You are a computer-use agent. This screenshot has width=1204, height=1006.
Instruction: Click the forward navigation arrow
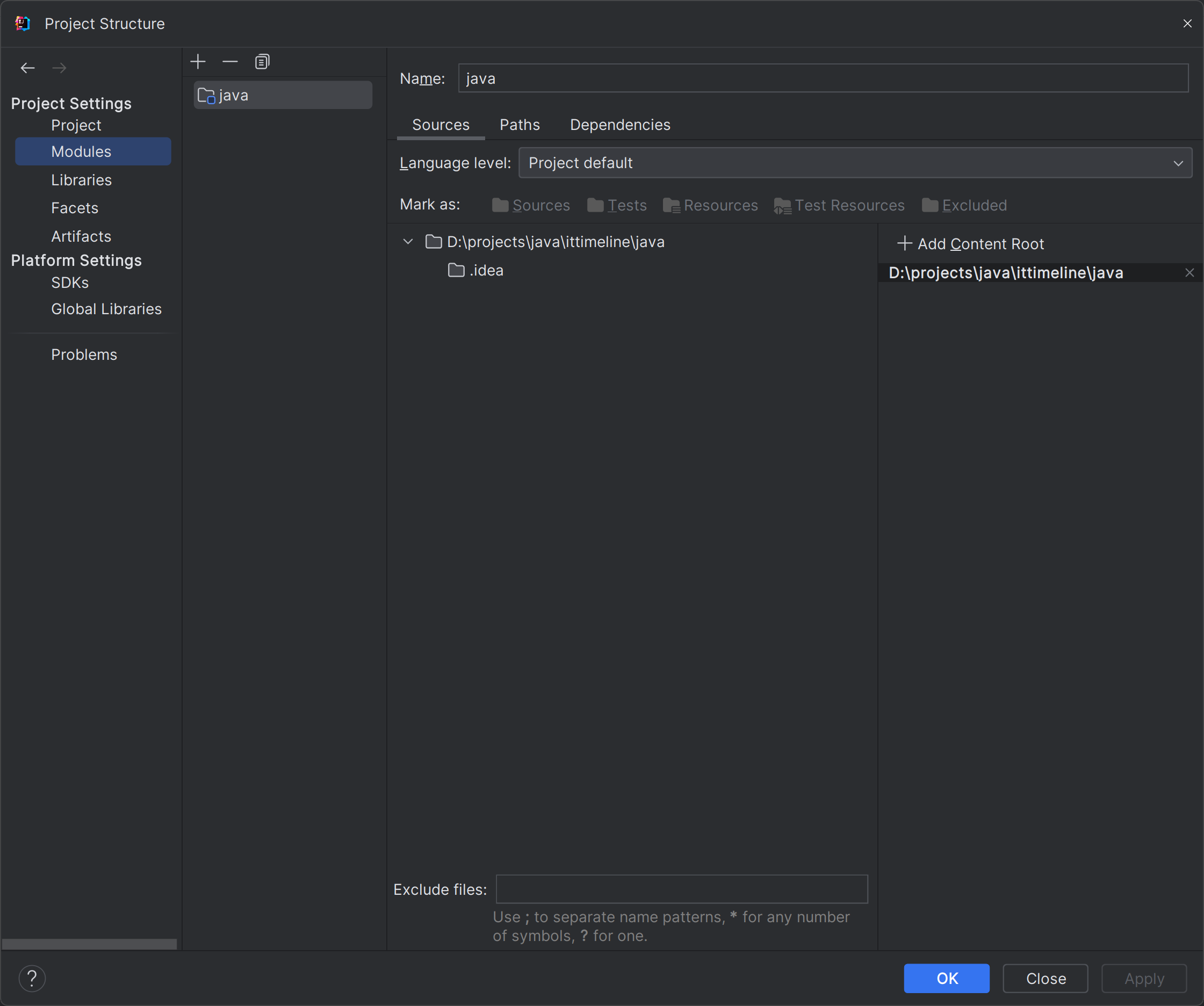(59, 68)
